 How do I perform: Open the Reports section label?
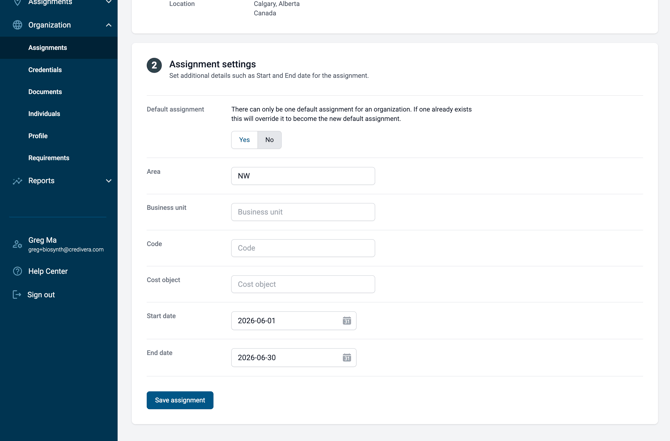click(x=41, y=181)
